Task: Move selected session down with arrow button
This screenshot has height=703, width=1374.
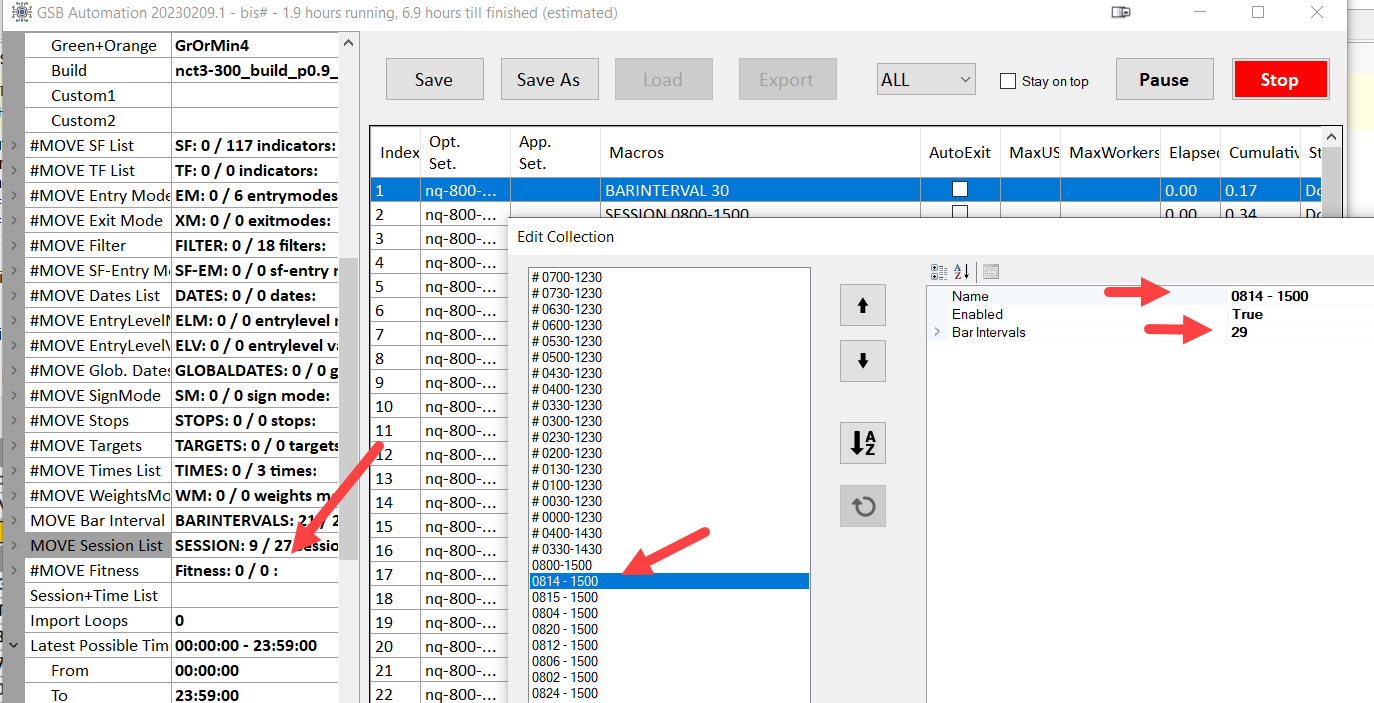Action: coord(863,359)
